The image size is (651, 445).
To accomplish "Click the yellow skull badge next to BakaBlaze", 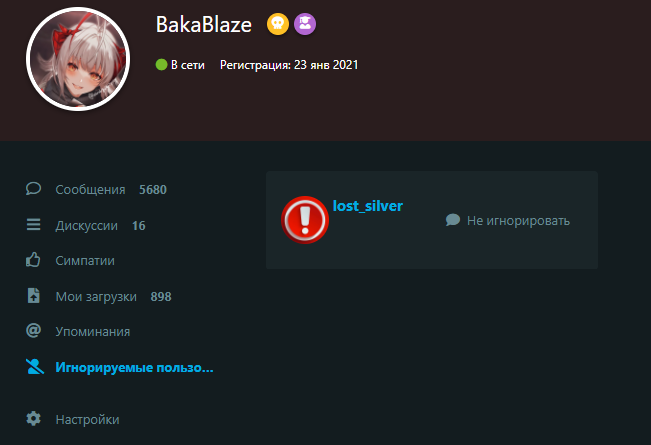I will [x=278, y=24].
